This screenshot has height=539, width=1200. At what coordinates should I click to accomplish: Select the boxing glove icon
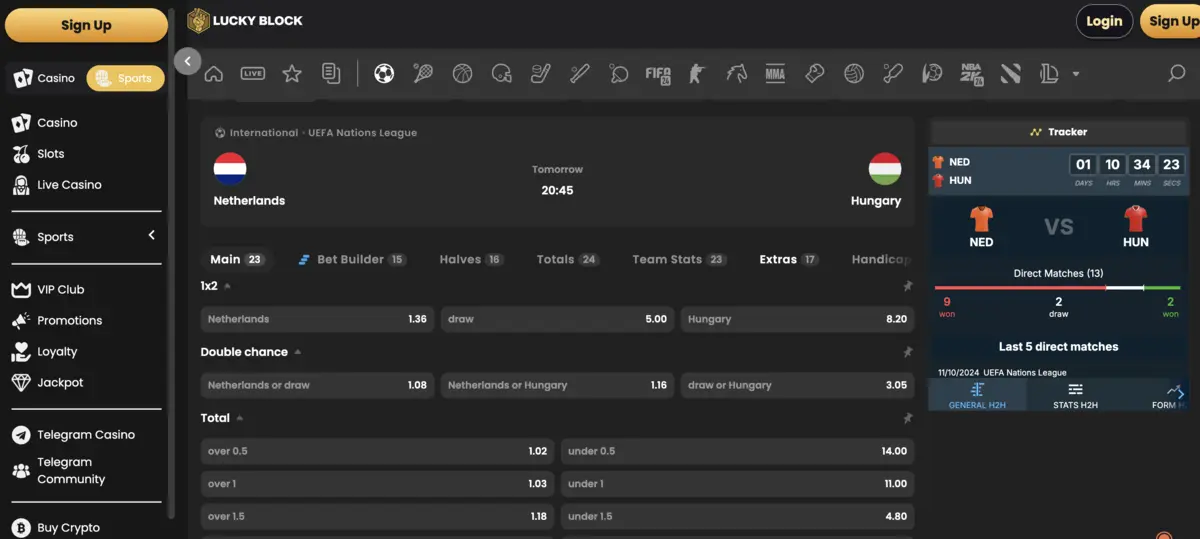tap(814, 73)
